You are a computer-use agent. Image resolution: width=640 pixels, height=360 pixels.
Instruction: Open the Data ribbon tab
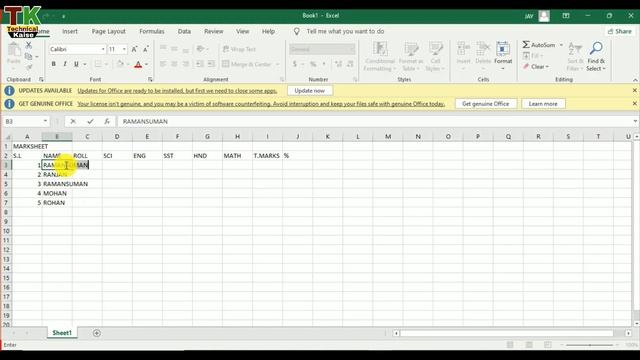184,31
